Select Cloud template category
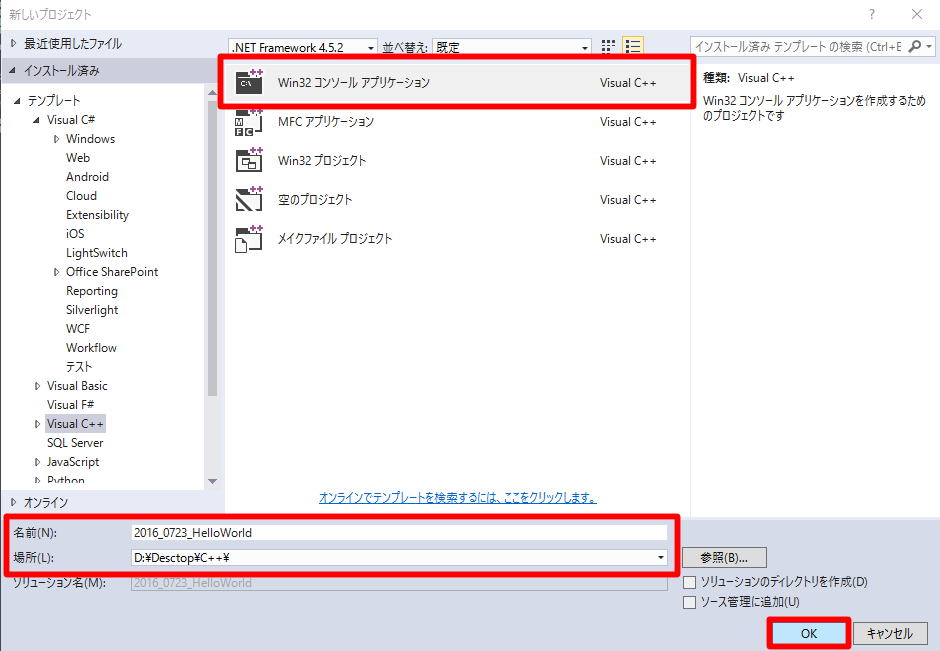Viewport: 940px width, 651px height. point(81,196)
